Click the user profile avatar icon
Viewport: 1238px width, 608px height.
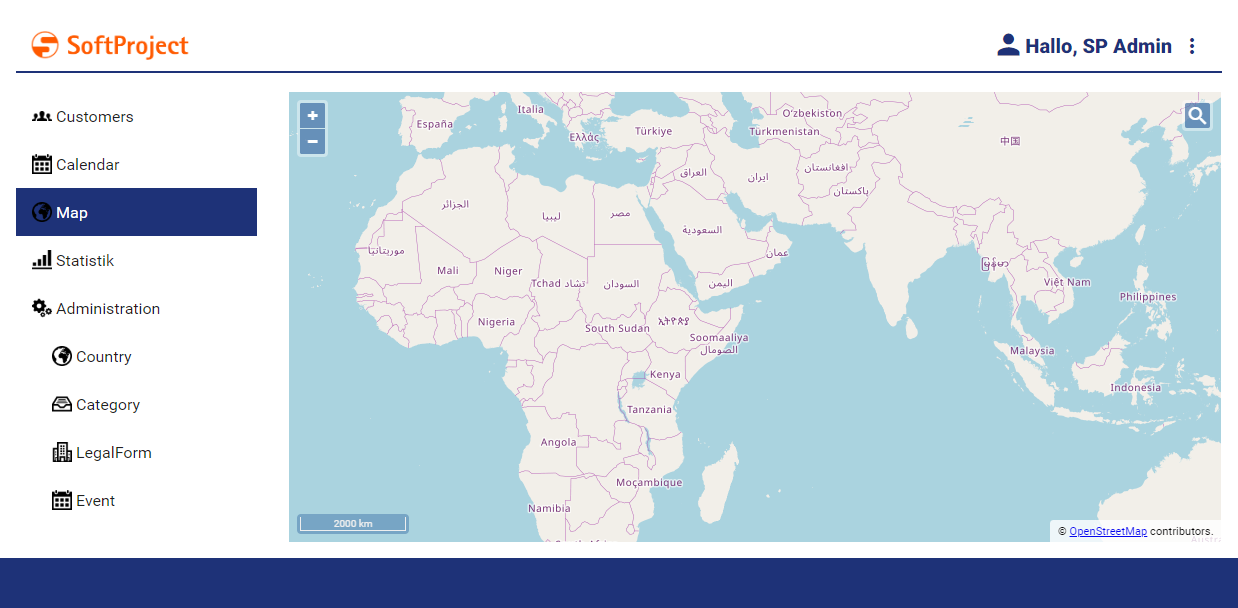1008,45
